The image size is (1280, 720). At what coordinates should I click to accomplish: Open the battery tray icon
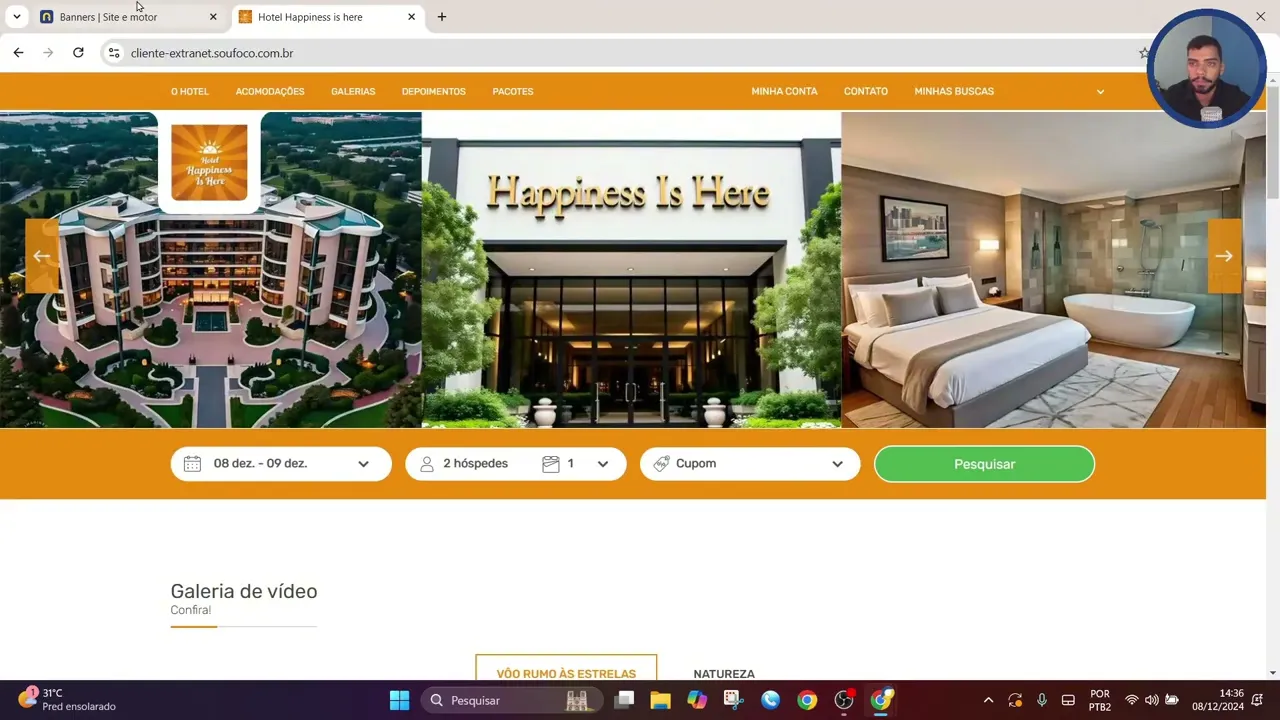1172,700
